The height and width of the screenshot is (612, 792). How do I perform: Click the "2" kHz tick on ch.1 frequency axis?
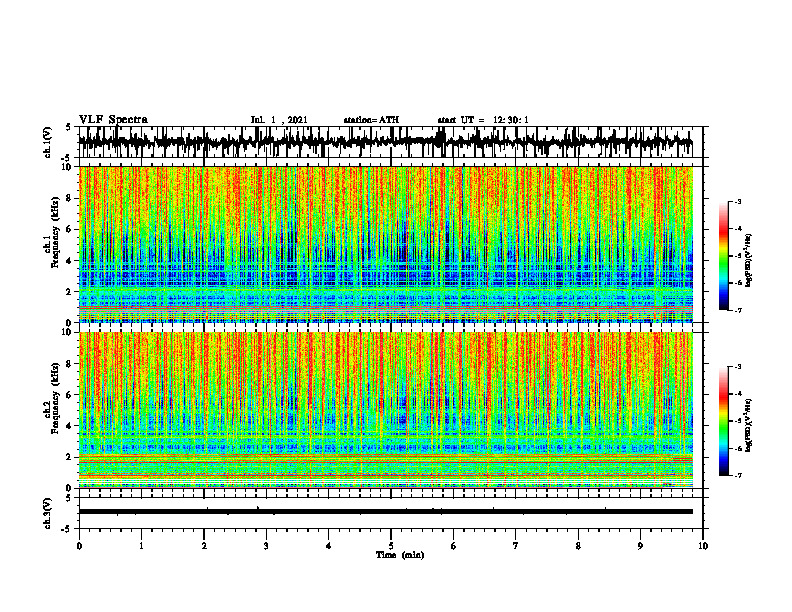coord(70,291)
